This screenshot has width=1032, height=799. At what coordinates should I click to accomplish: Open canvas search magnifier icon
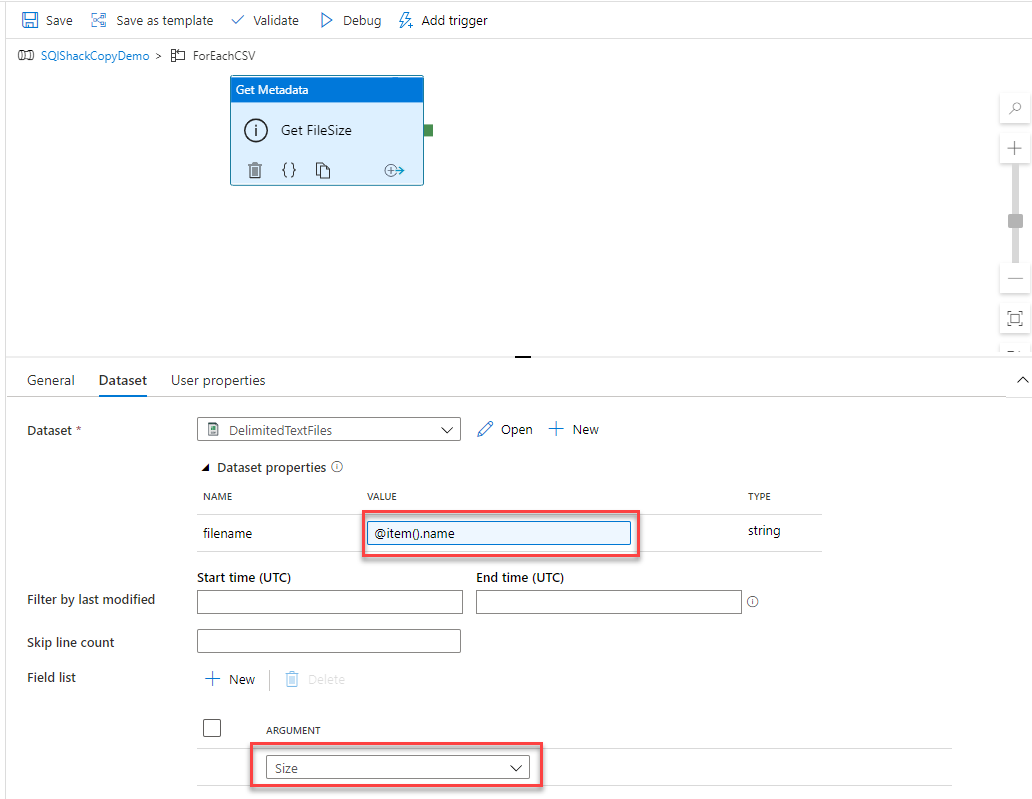[x=1015, y=108]
